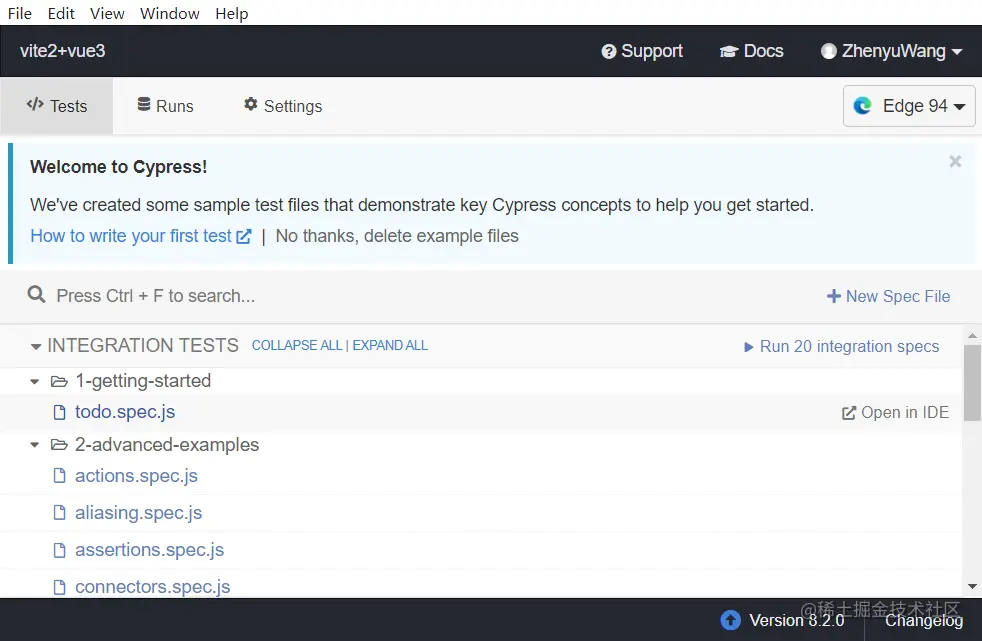The image size is (982, 641).
Task: Click the Open in IDE external icon
Action: click(x=849, y=413)
